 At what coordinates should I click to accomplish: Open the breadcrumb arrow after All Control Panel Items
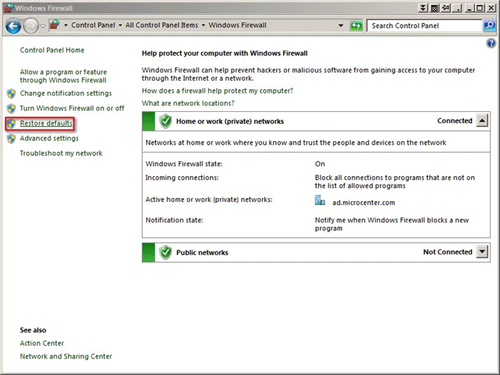[203, 25]
